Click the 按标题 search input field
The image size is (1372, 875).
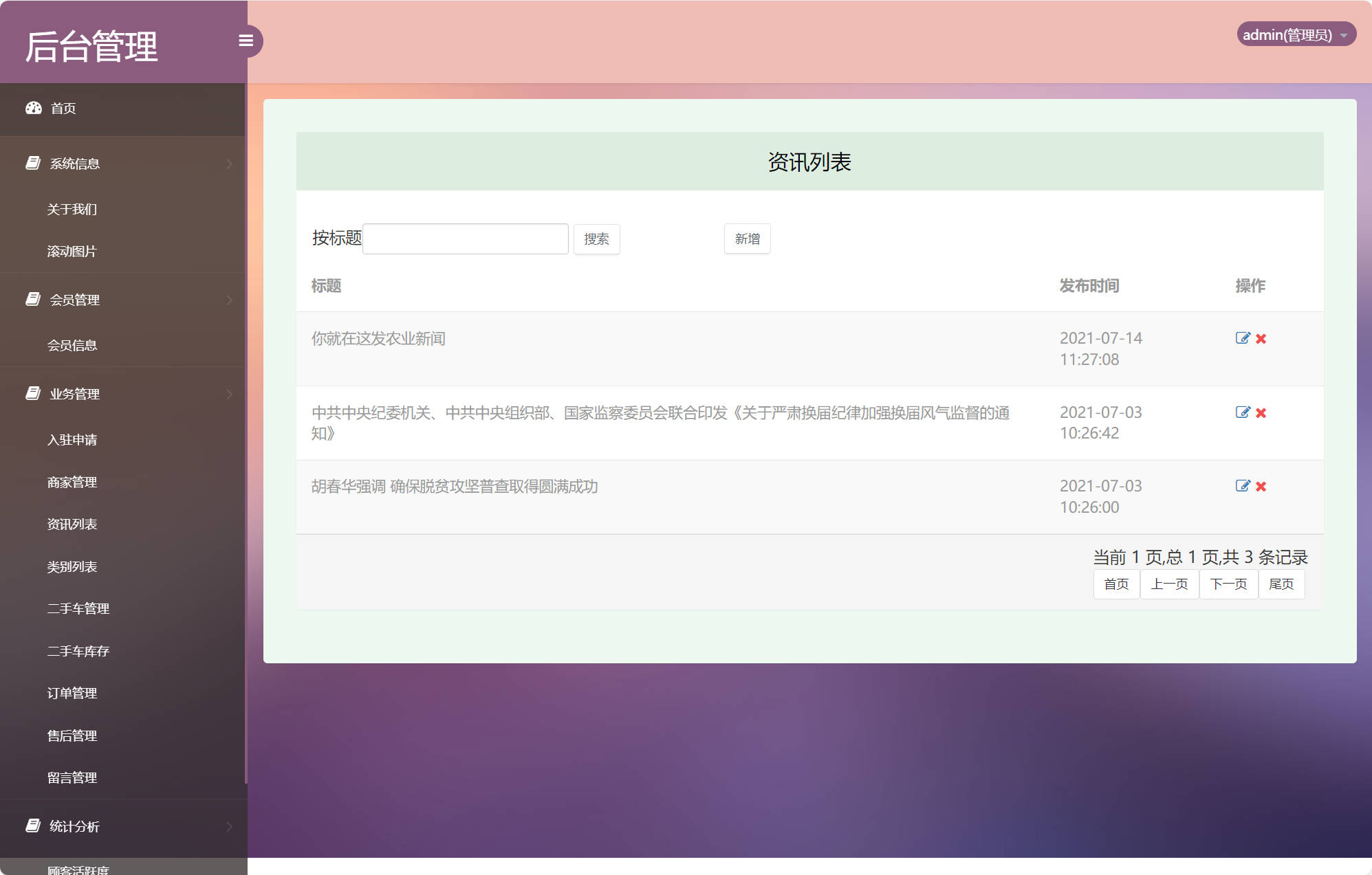[x=466, y=238]
